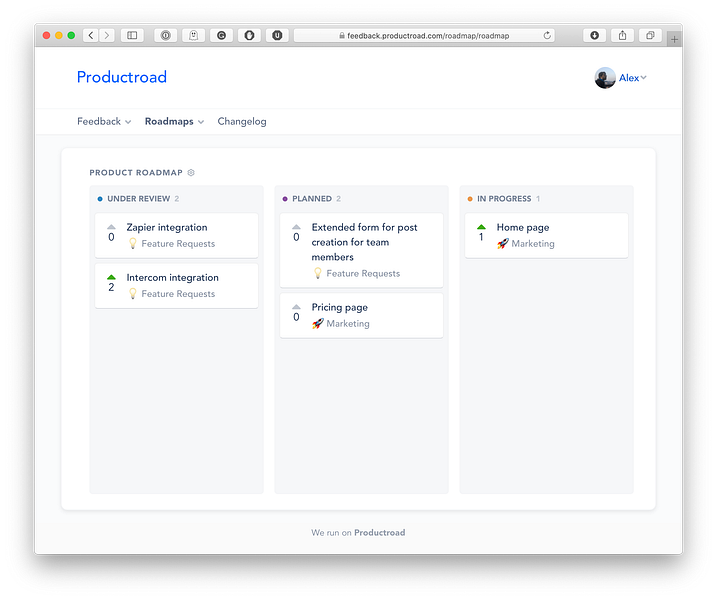This screenshot has height=600, width=717.
Task: Click Marketing label under Pricing page
Action: point(348,324)
